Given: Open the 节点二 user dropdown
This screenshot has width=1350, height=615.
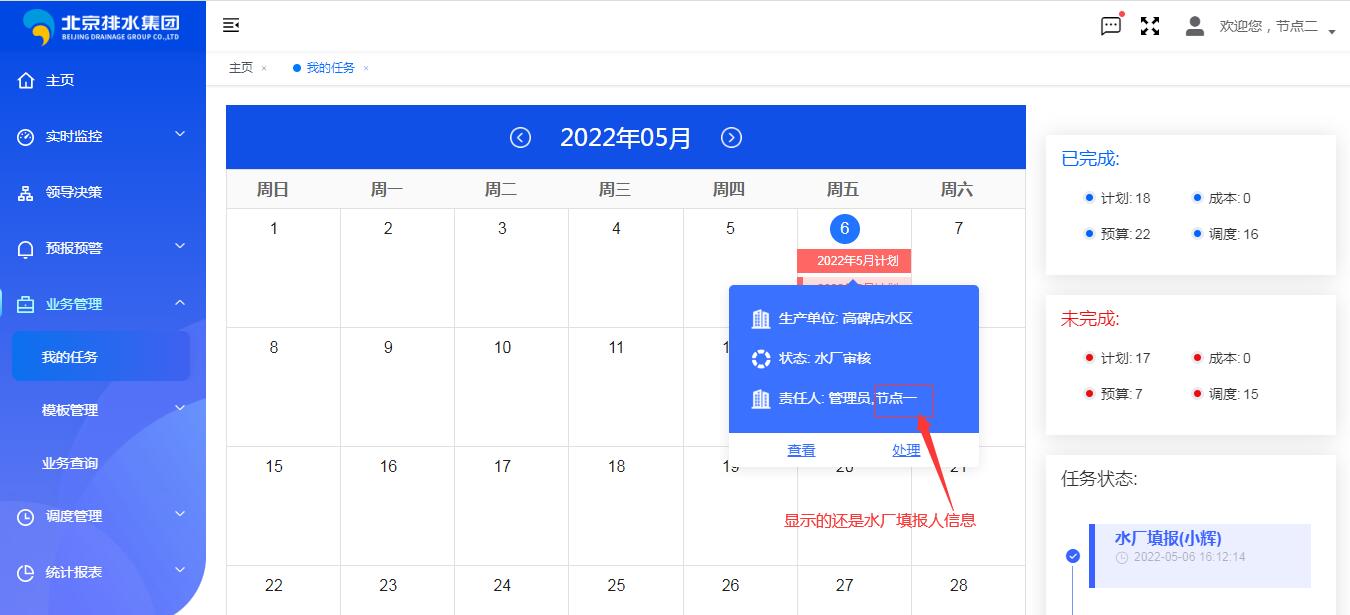Looking at the screenshot, I should point(1275,27).
